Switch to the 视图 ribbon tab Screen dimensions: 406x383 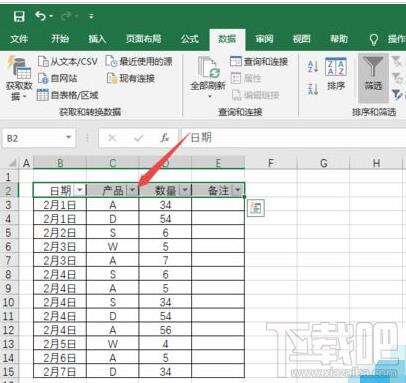pos(302,39)
